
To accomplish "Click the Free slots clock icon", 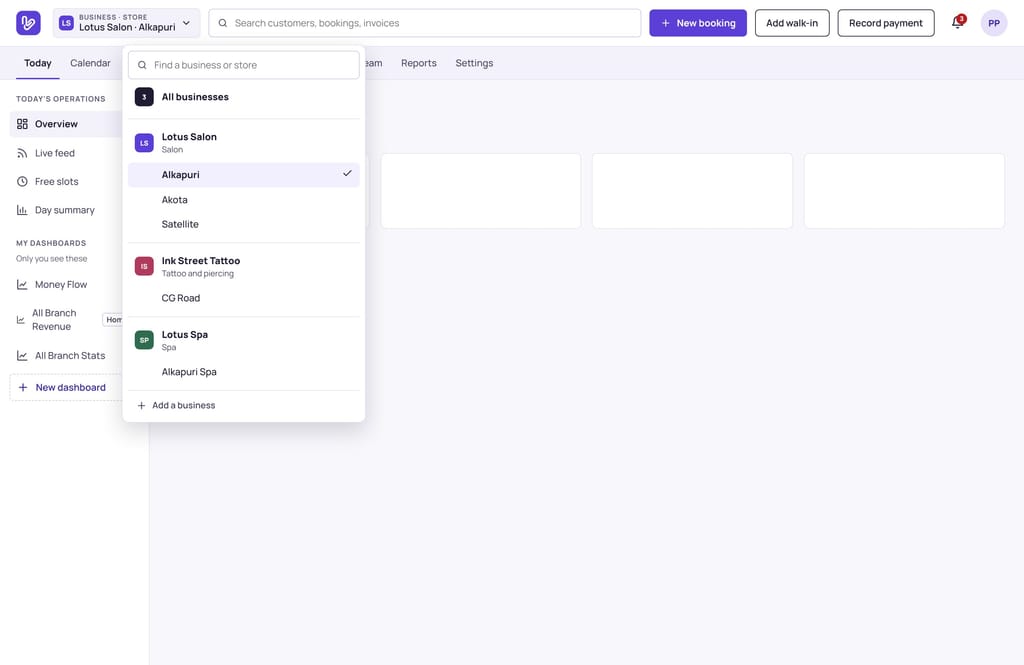I will [x=22, y=182].
